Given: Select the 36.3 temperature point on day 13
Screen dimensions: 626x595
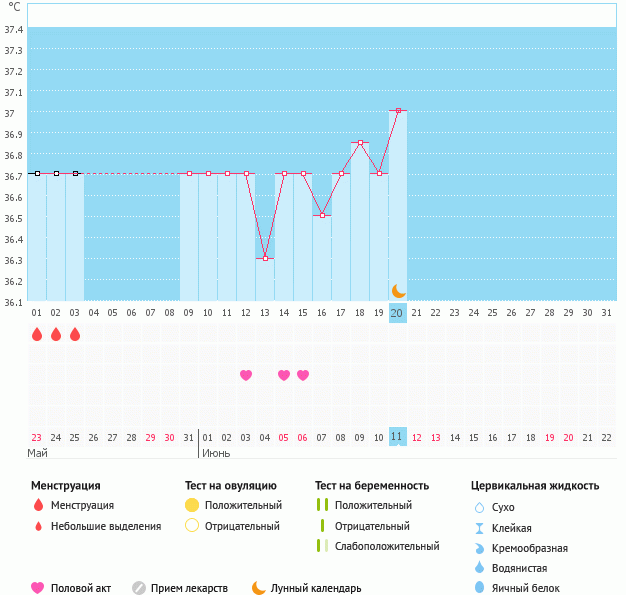Looking at the screenshot, I should click(265, 258).
